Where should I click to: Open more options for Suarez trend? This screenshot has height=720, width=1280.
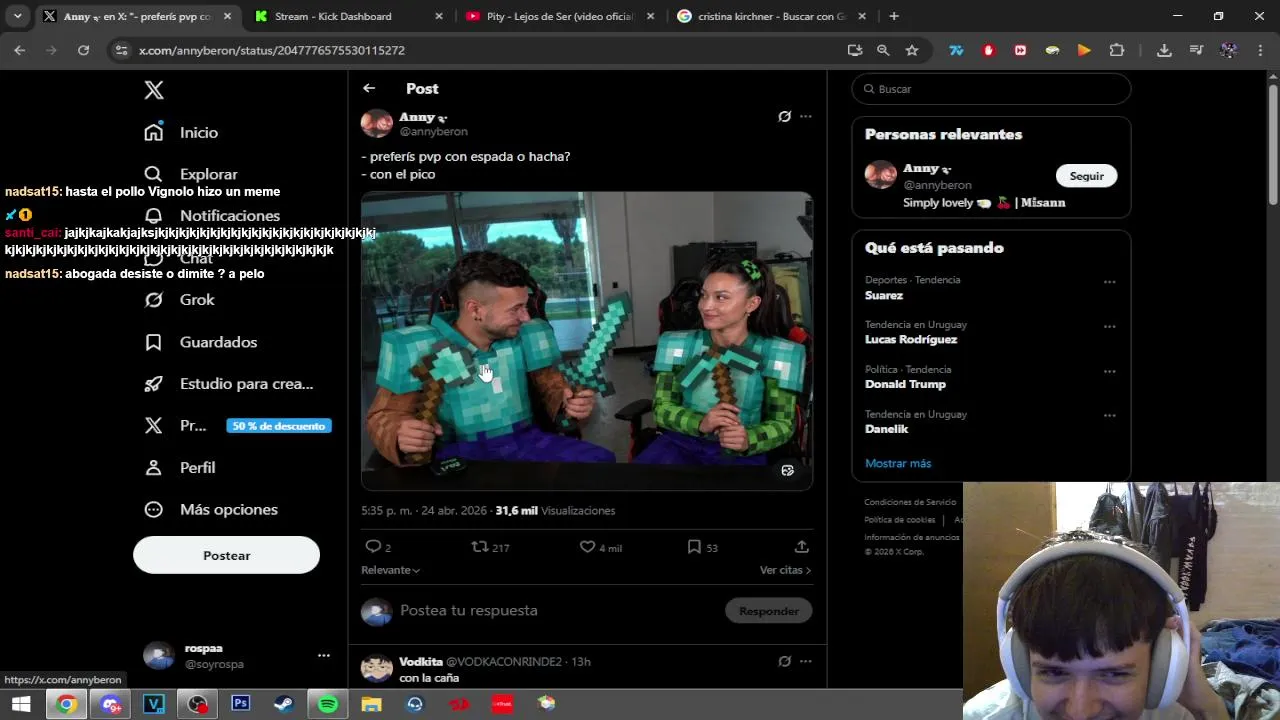pyautogui.click(x=1109, y=282)
